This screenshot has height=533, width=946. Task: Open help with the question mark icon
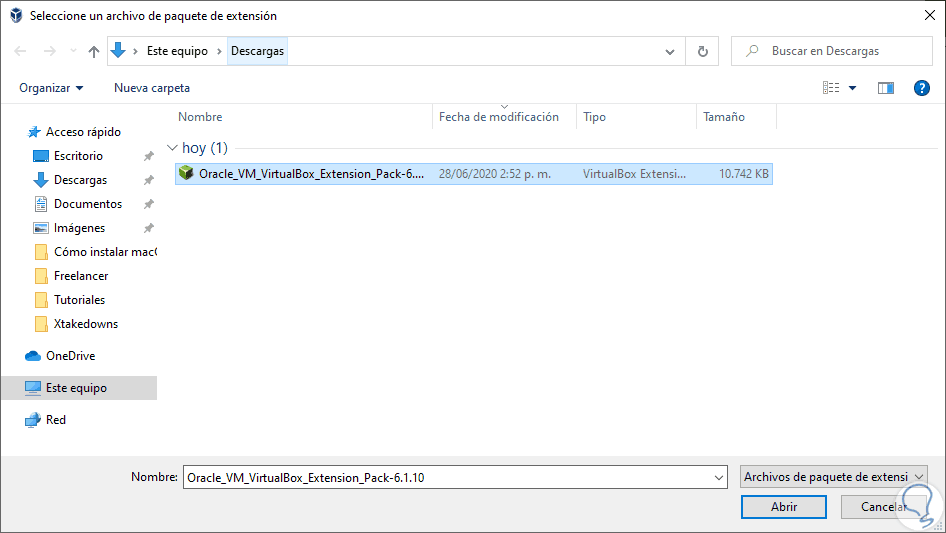point(921,88)
